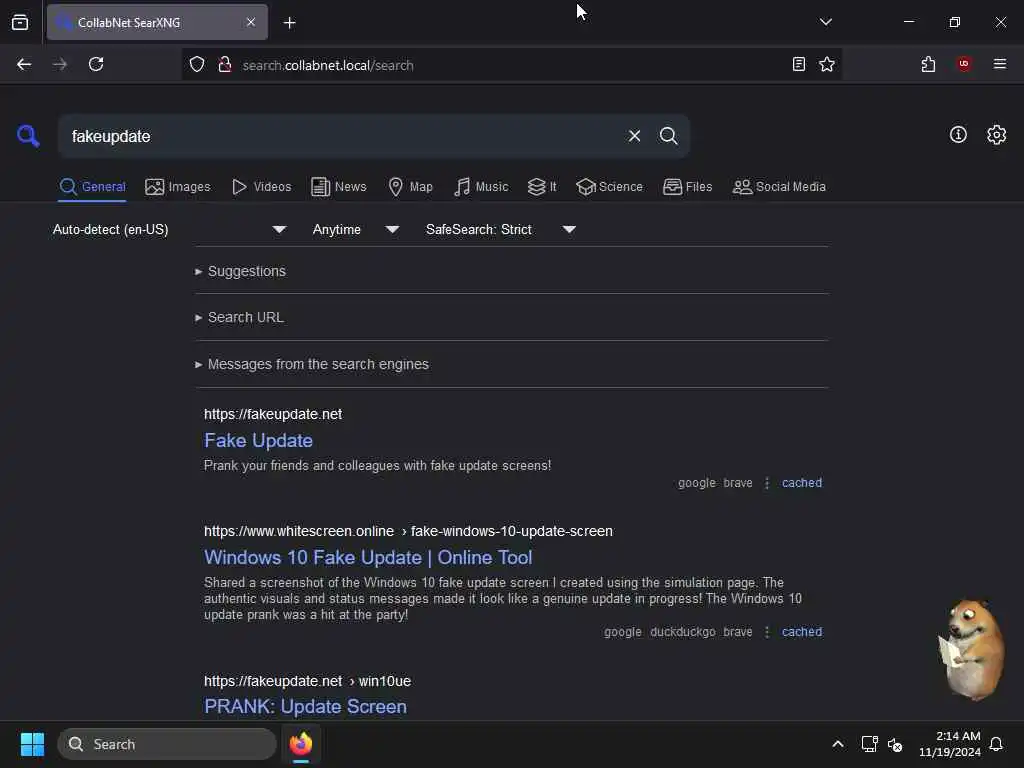Switch to the Map category tab
This screenshot has width=1024, height=768.
coord(410,187)
